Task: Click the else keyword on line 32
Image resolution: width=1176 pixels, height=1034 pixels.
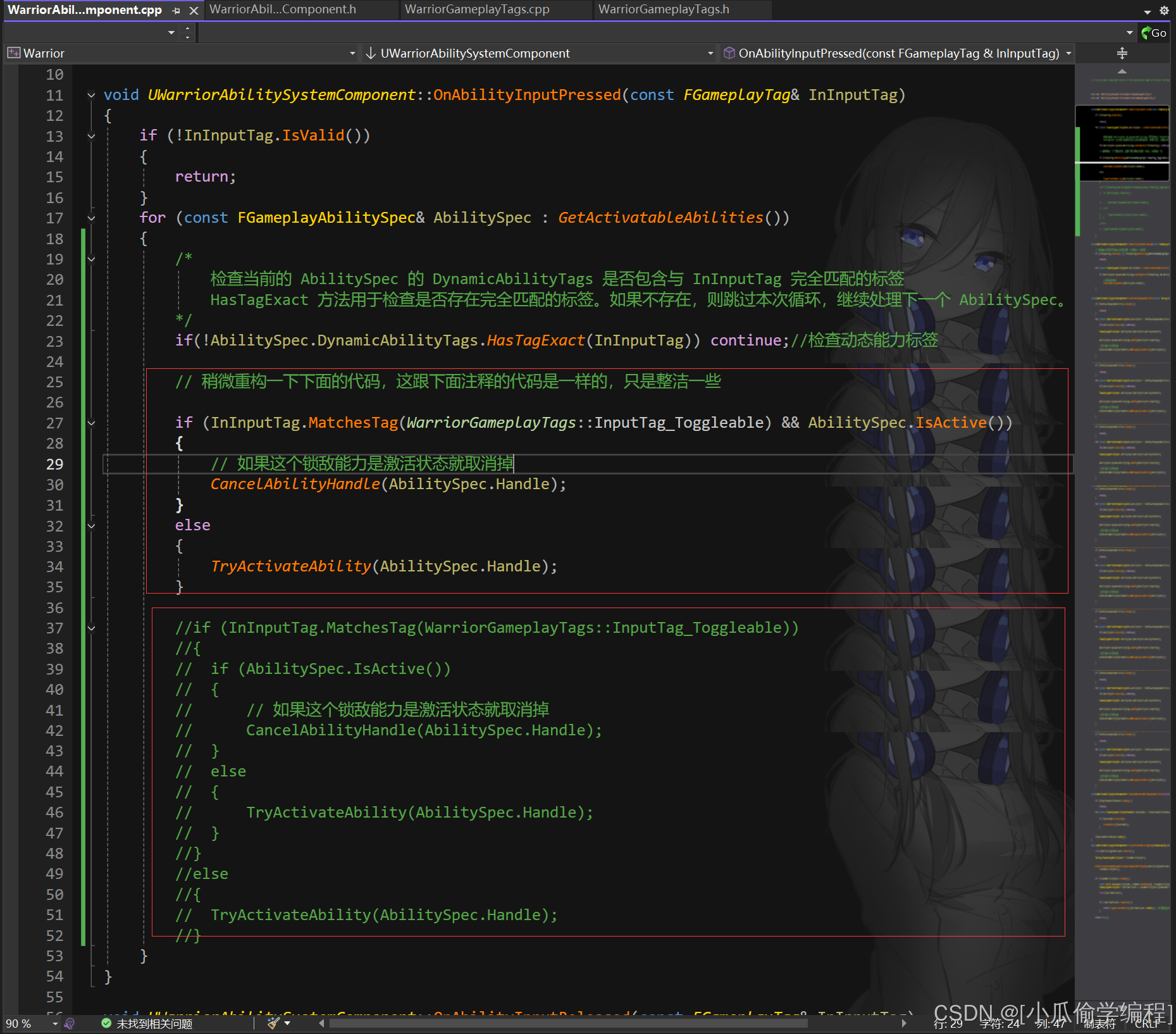Action: 193,526
